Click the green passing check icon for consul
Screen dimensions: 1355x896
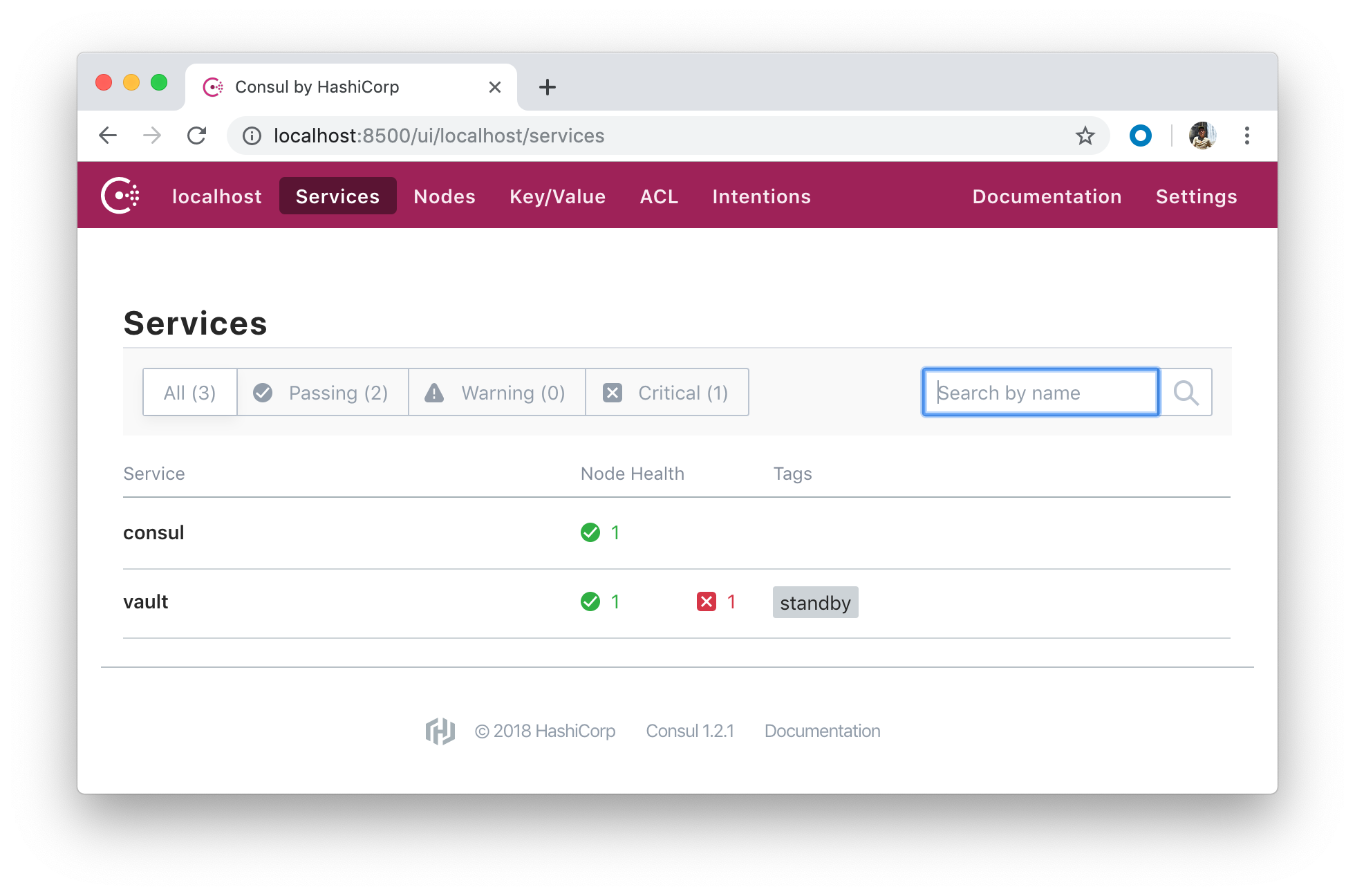click(x=590, y=532)
